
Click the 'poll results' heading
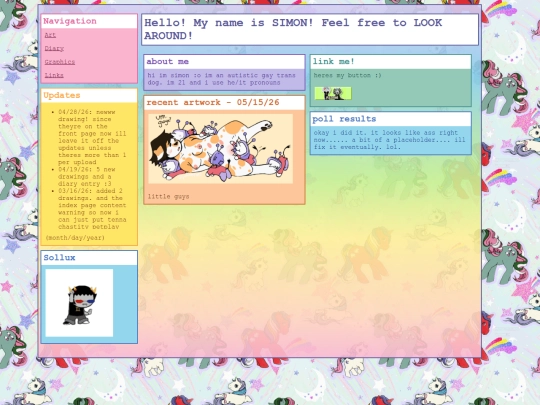tap(344, 119)
